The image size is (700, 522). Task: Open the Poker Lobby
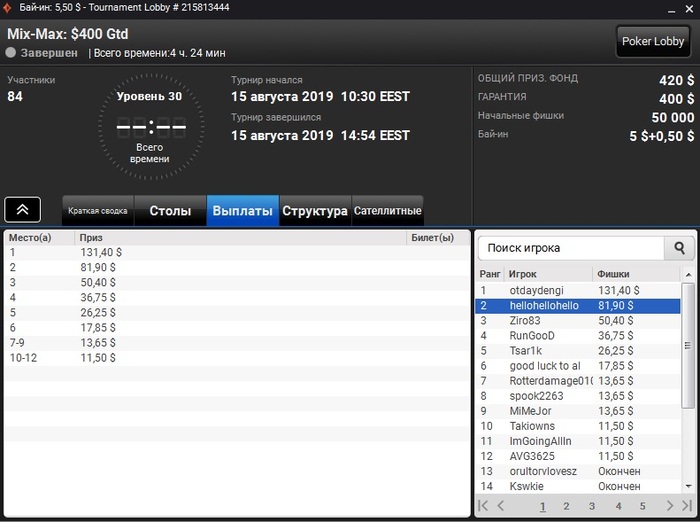pos(653,42)
